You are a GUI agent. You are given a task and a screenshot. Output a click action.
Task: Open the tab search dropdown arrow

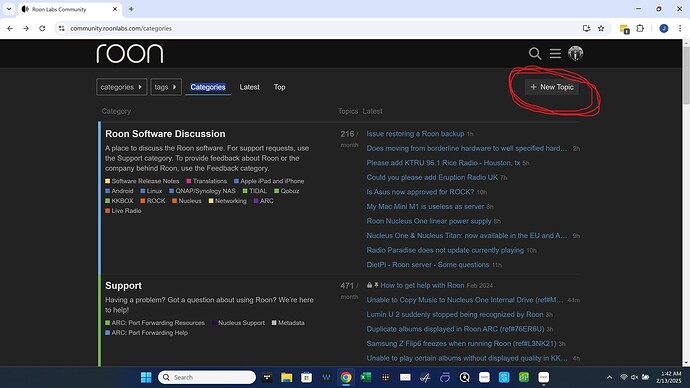9,9
